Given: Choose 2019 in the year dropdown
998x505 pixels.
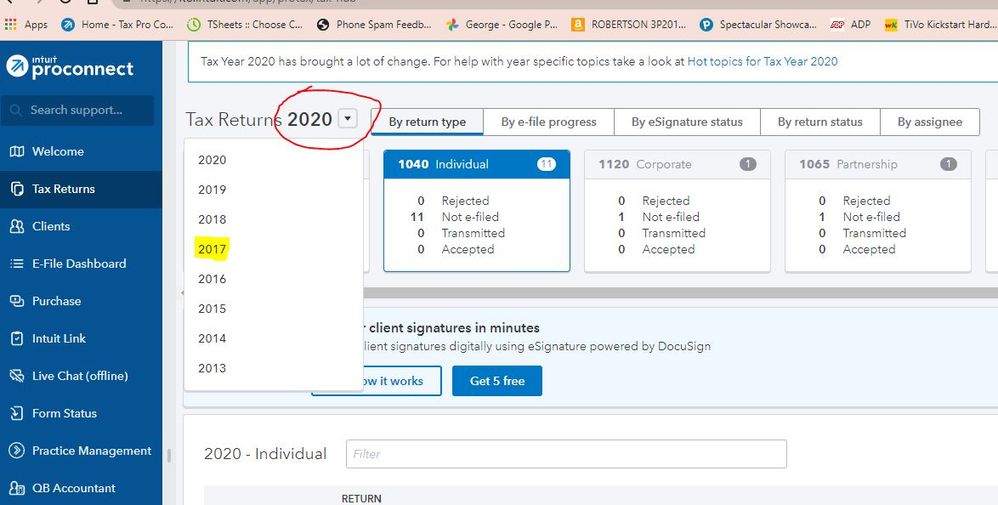Looking at the screenshot, I should pyautogui.click(x=212, y=190).
